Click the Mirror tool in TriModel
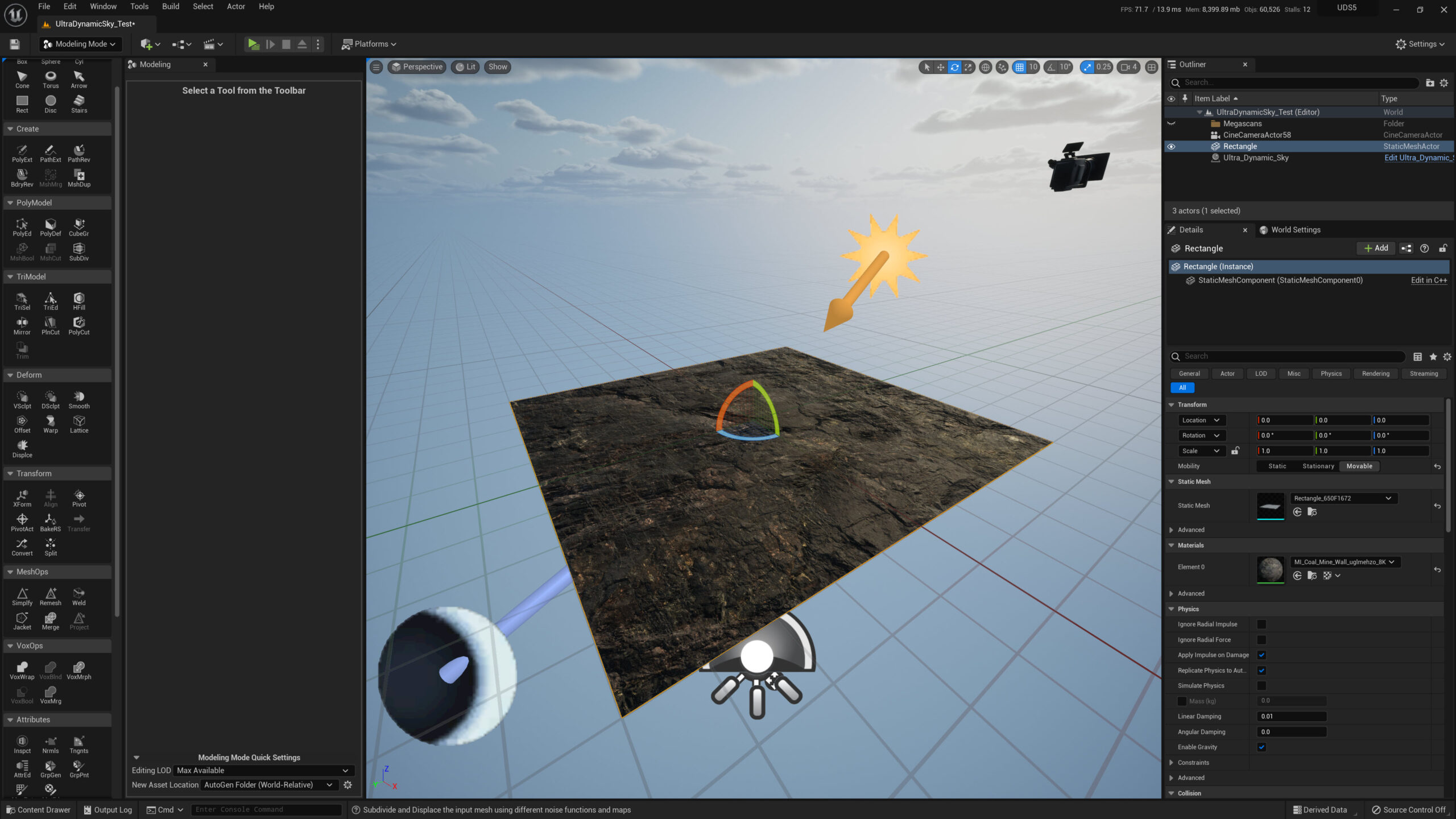 click(22, 324)
